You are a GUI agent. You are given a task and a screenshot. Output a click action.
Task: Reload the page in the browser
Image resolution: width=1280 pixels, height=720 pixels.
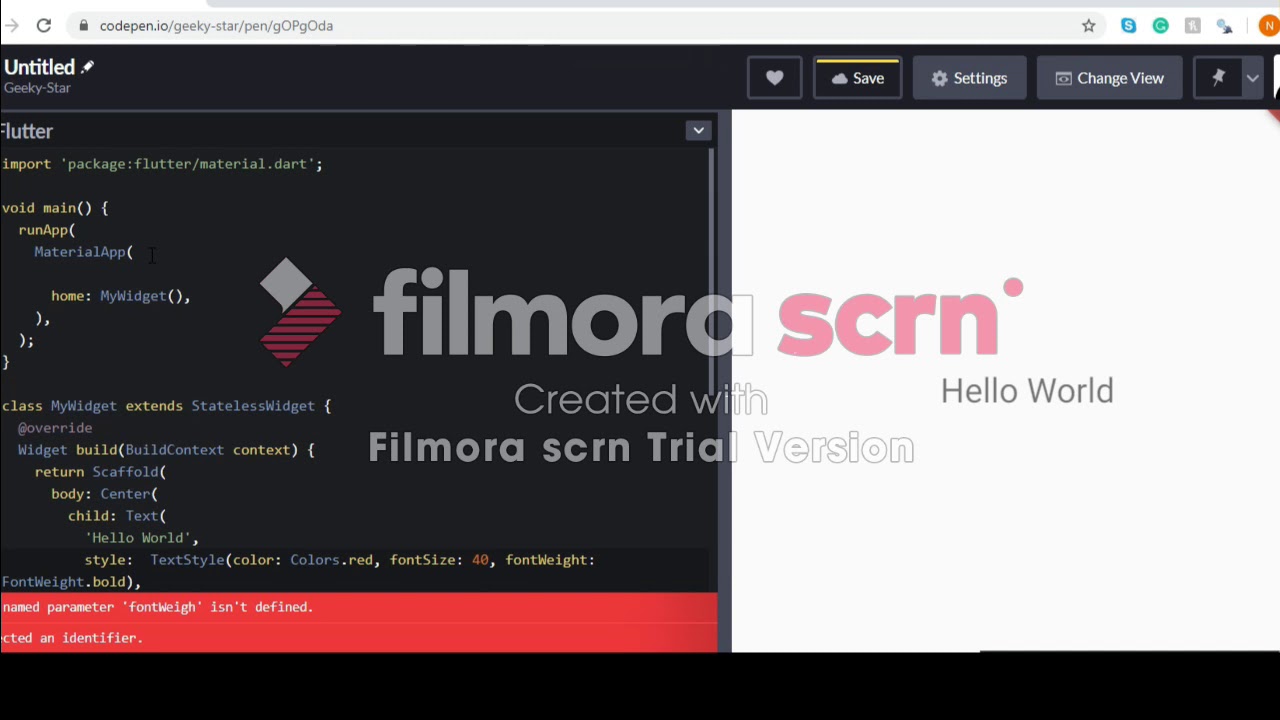(x=43, y=26)
